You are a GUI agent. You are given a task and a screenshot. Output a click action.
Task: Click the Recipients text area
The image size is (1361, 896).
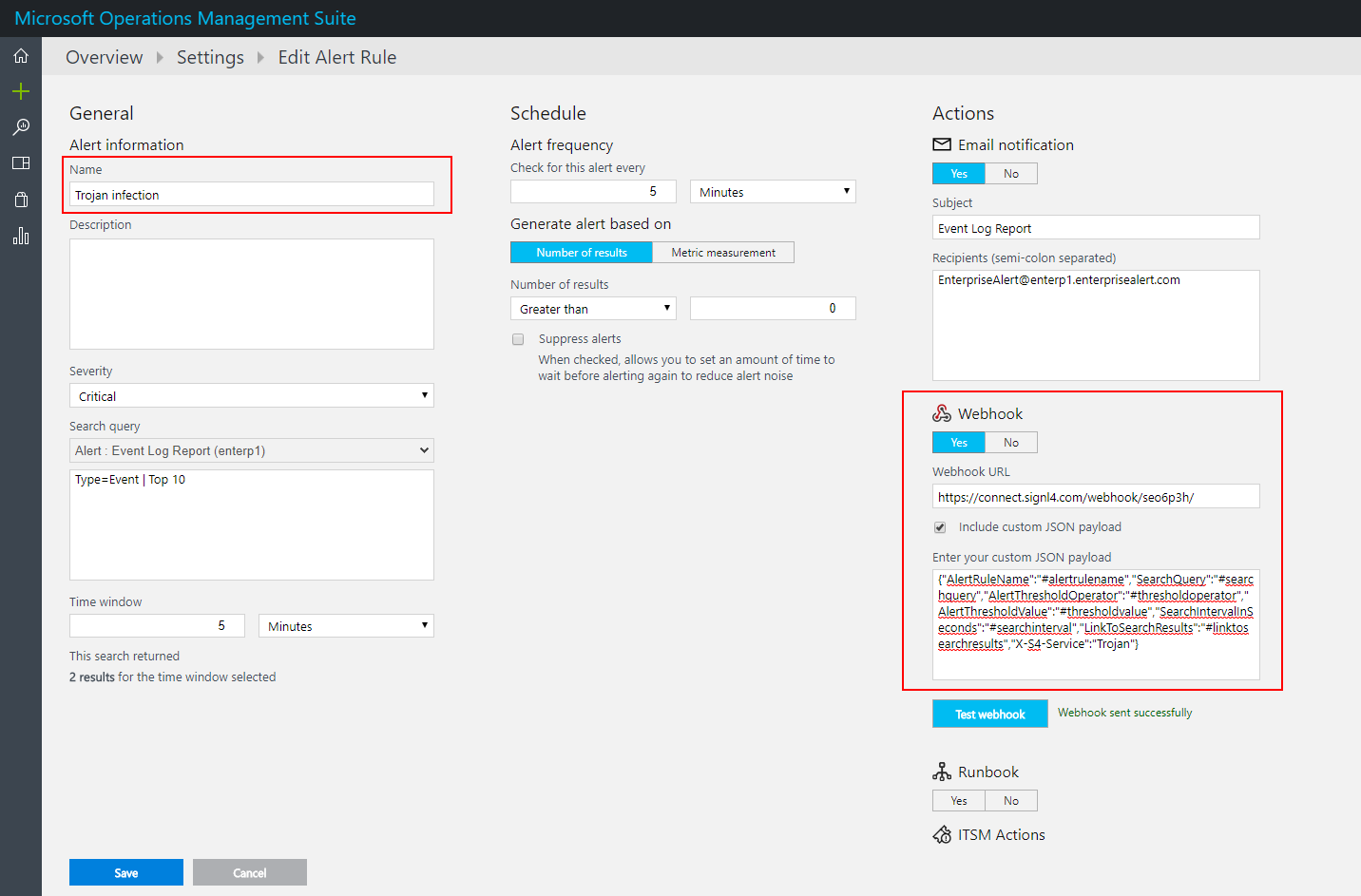tap(1096, 325)
